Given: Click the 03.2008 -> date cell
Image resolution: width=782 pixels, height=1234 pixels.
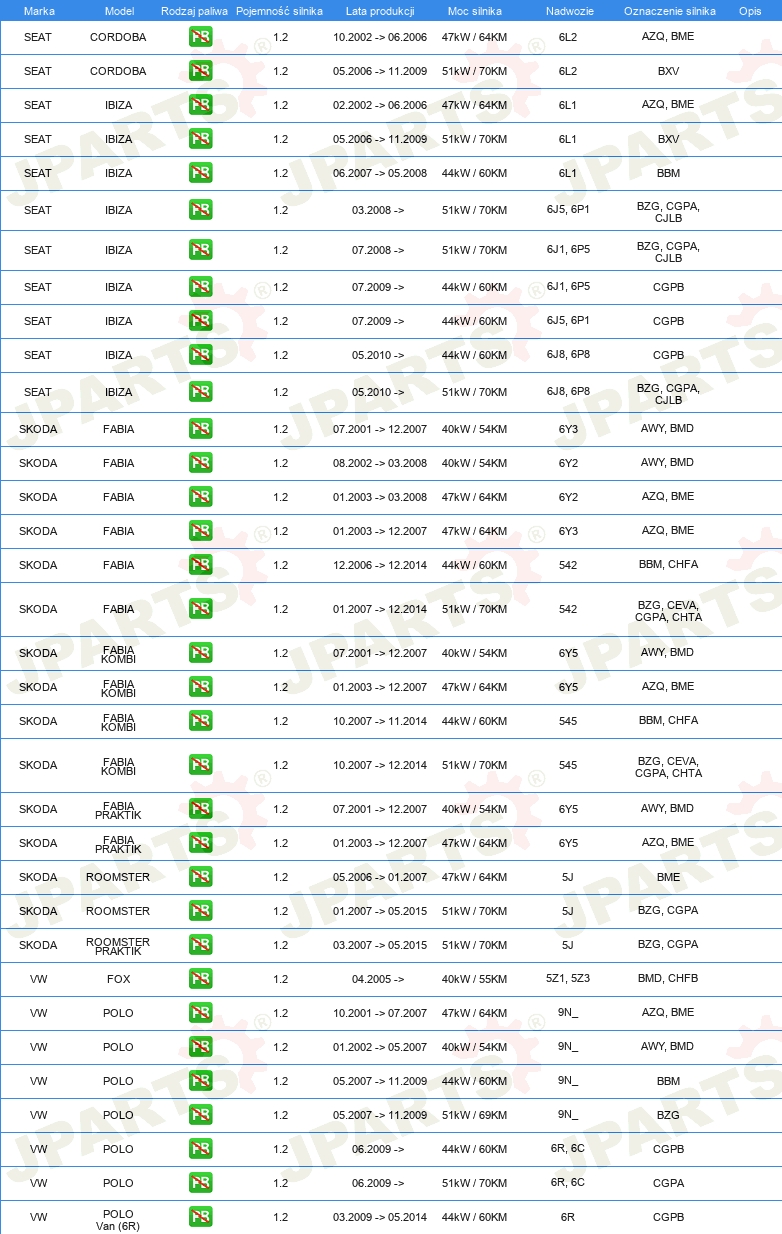Looking at the screenshot, I should click(378, 210).
